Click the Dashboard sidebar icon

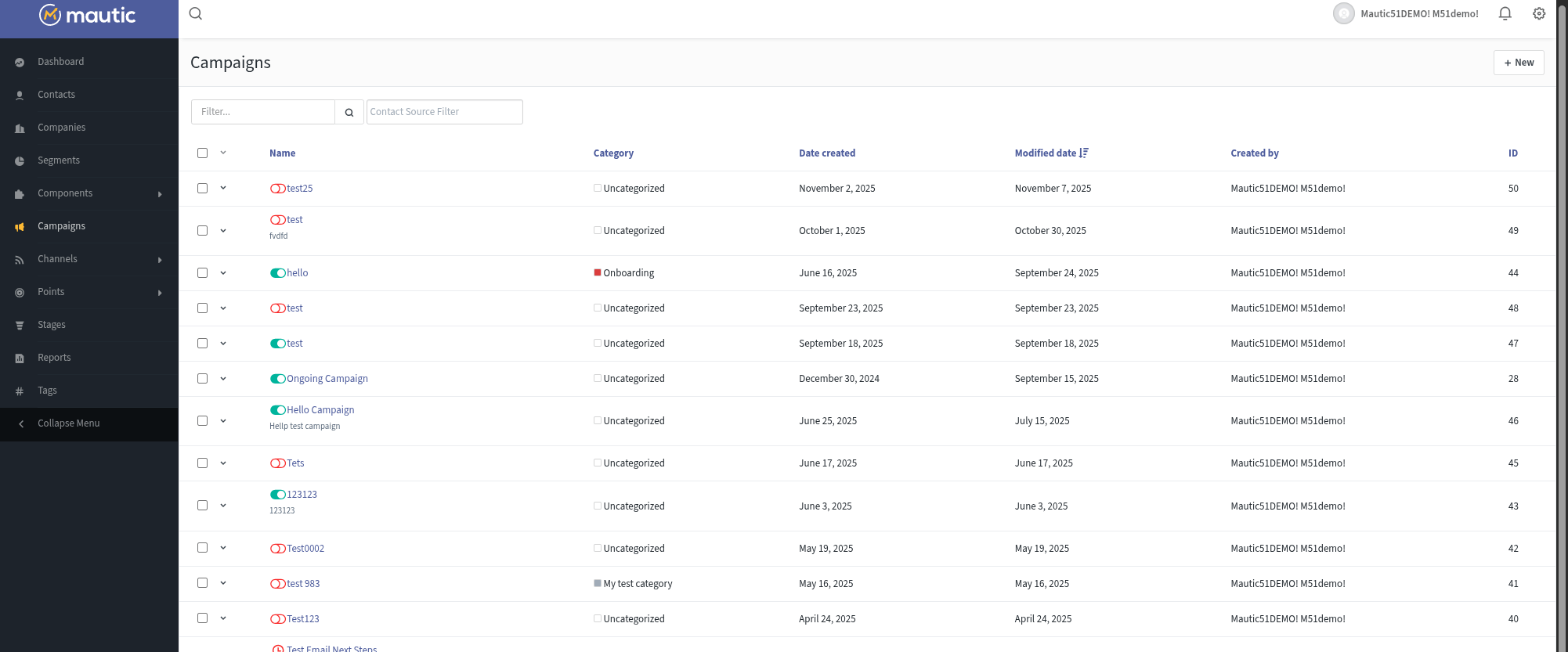point(20,63)
